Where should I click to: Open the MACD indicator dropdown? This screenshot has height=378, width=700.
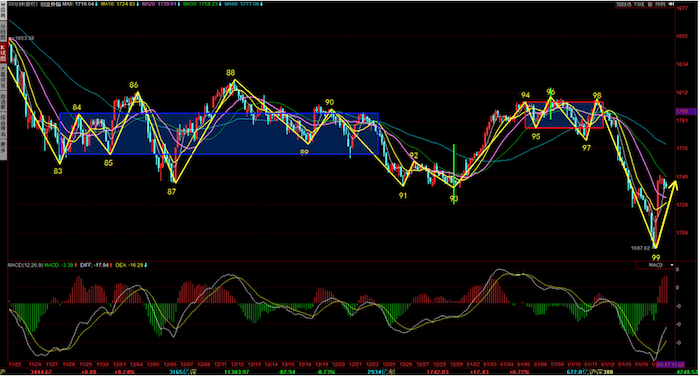(x=656, y=265)
